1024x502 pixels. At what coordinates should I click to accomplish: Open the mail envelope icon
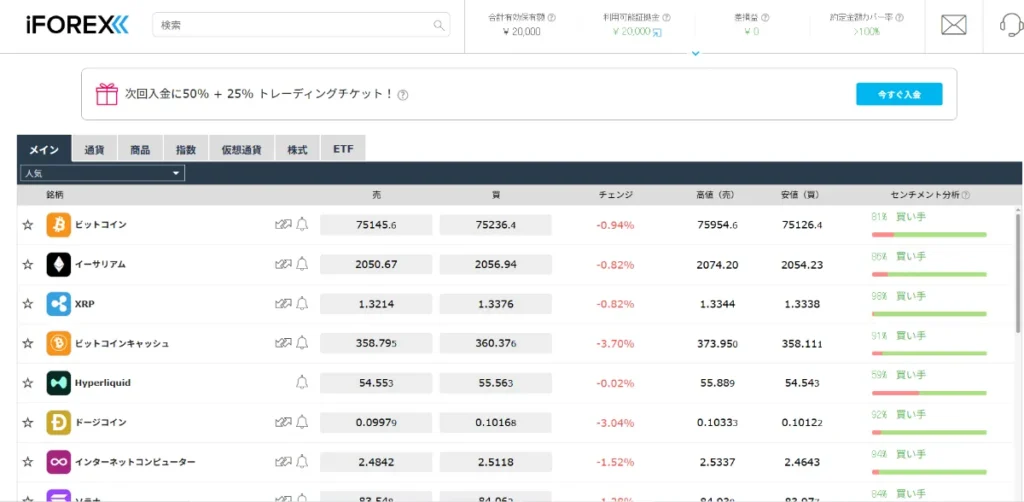(x=953, y=25)
